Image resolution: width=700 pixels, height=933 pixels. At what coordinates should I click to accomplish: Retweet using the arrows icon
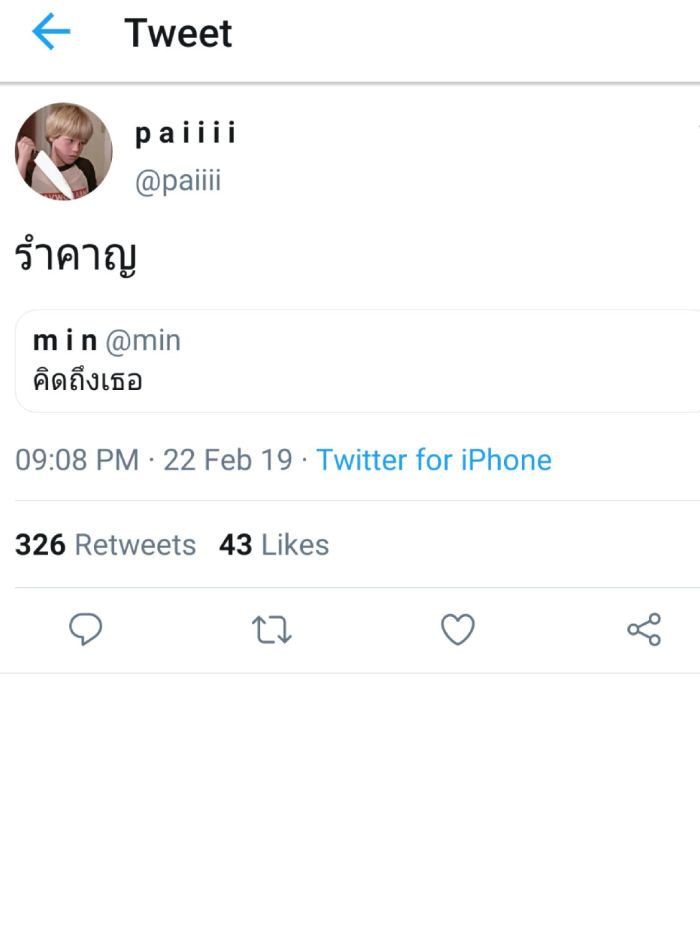tap(271, 630)
